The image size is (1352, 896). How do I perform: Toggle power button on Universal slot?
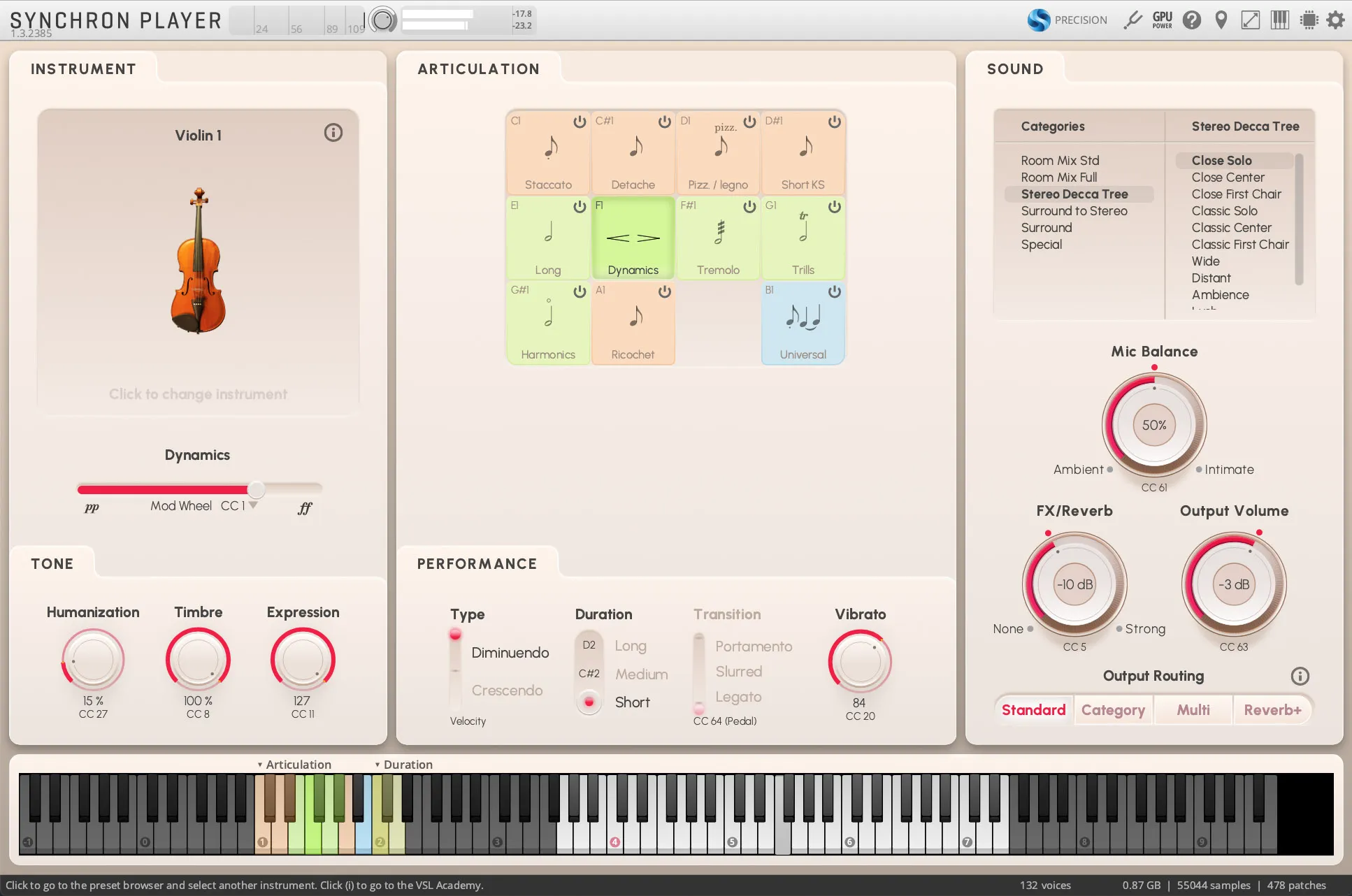835,291
